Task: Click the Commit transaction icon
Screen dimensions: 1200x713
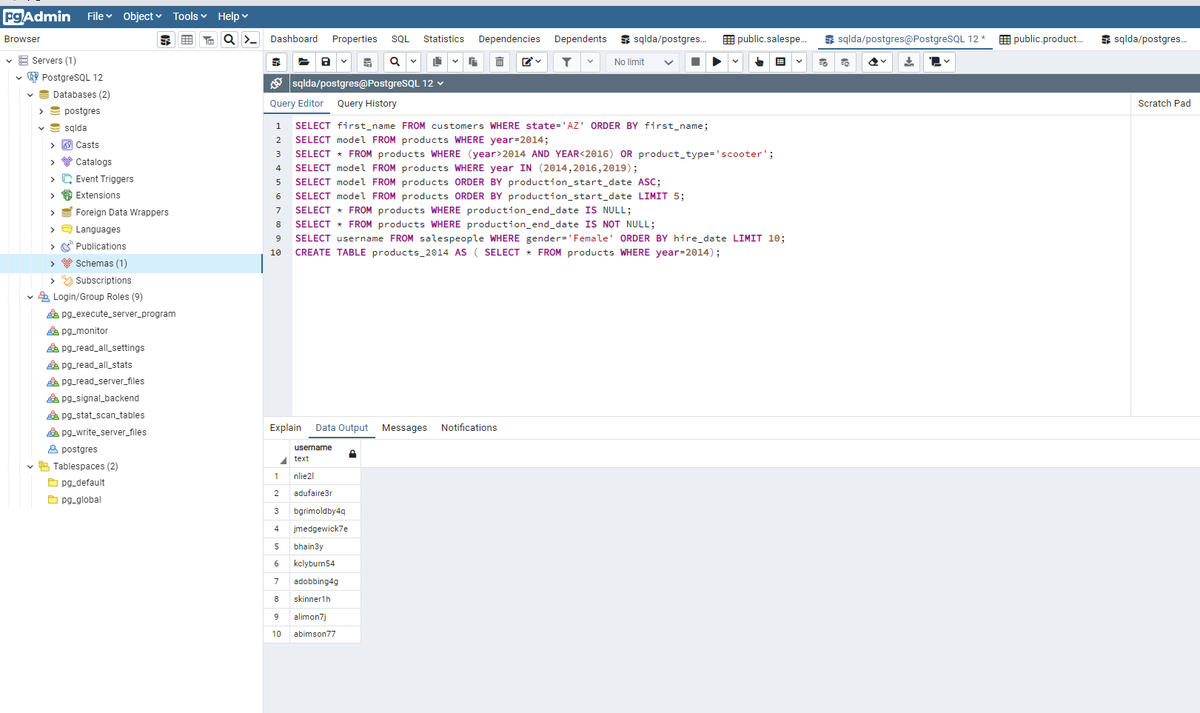Action: coord(824,62)
